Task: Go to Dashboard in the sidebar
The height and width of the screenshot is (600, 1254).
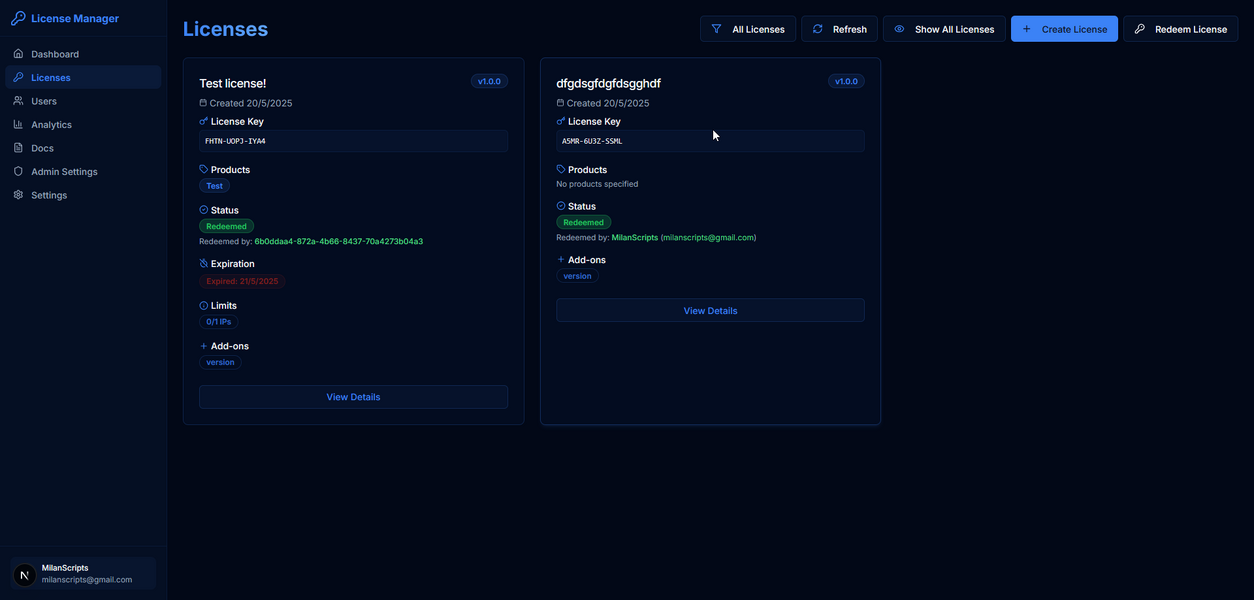Action: [x=83, y=54]
